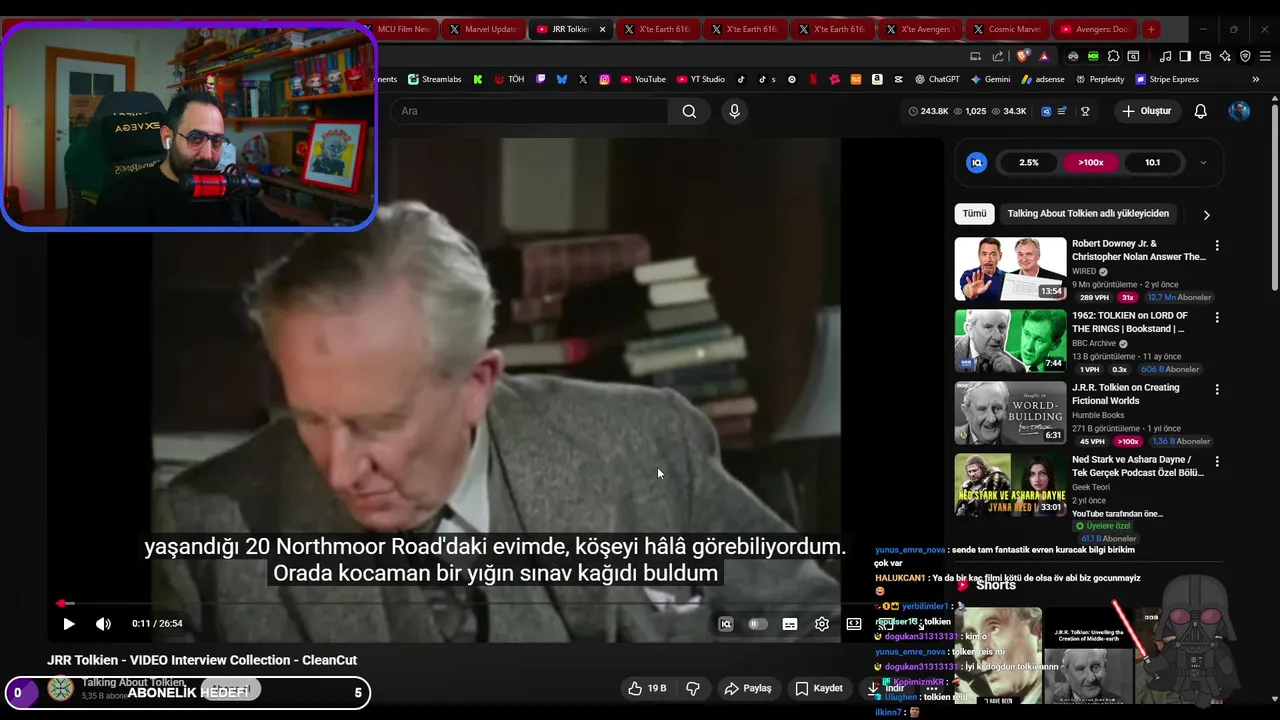Play the paused video
Image resolution: width=1280 pixels, height=720 pixels.
[x=69, y=624]
